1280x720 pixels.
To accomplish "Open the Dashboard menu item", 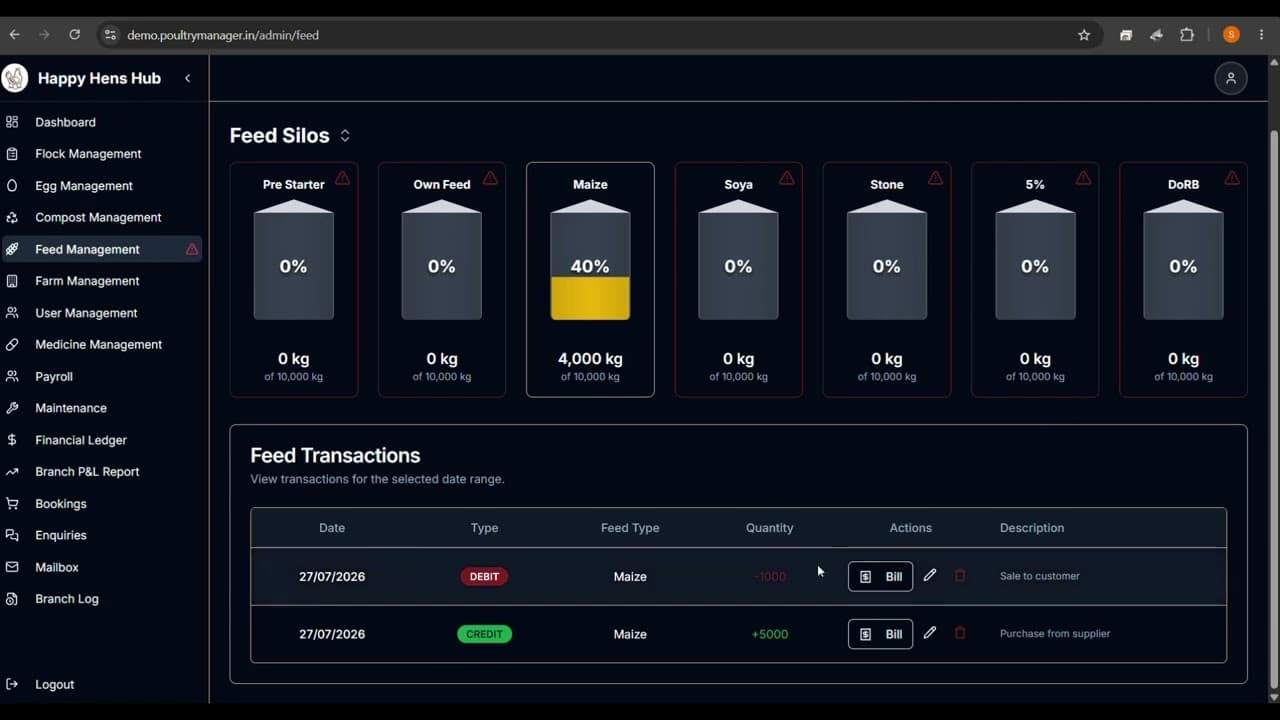I will [101, 122].
